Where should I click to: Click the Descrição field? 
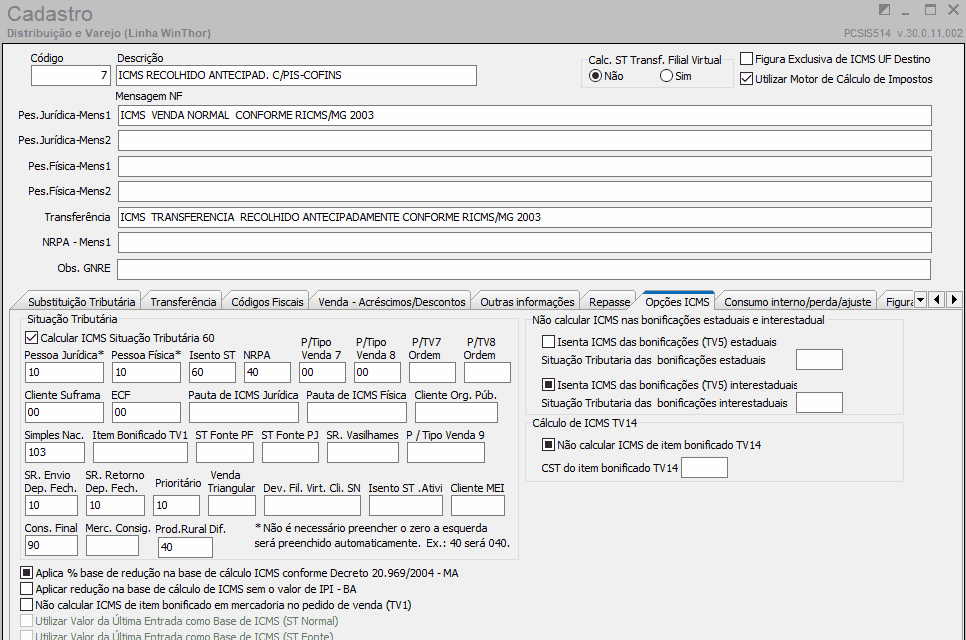(296, 76)
